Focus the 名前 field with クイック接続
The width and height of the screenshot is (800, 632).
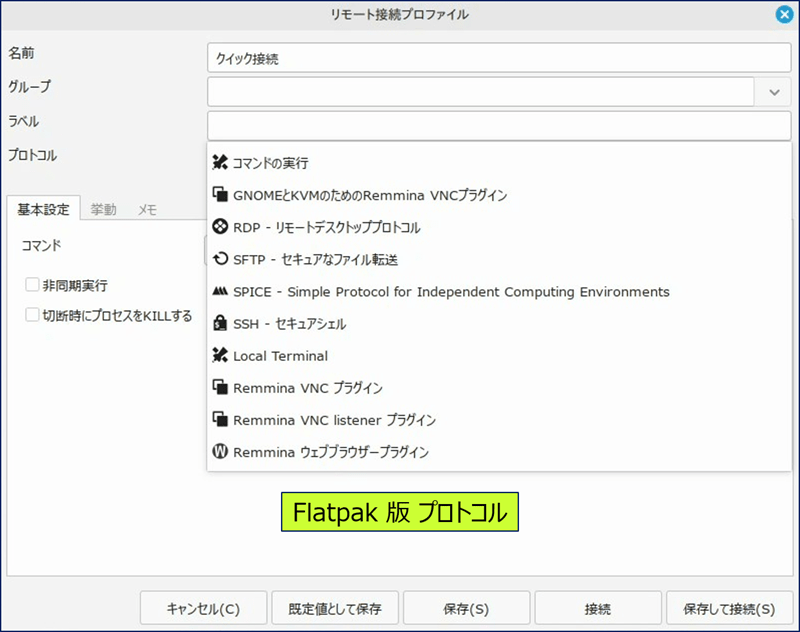(499, 58)
